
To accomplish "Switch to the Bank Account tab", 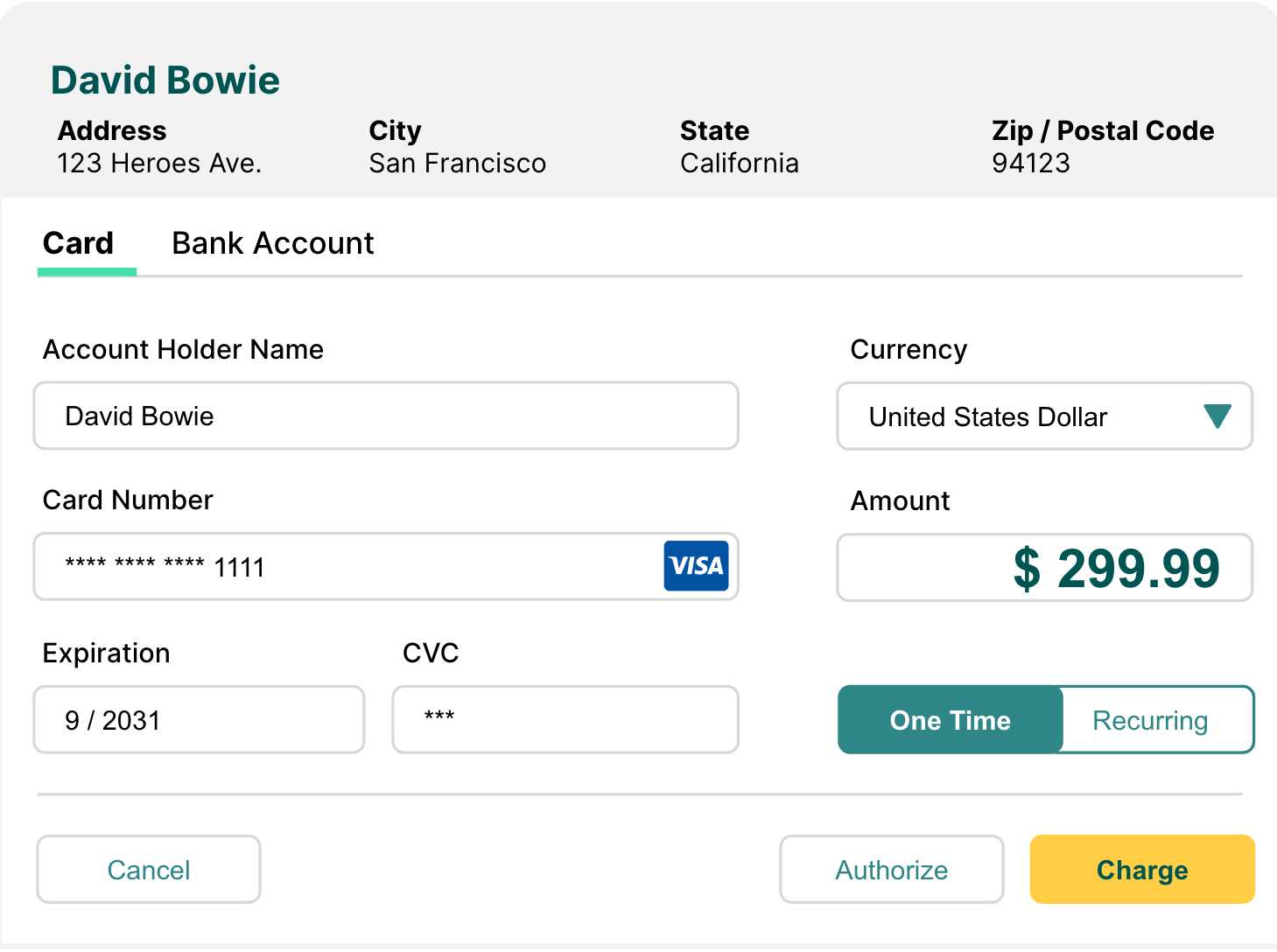I will (x=273, y=243).
